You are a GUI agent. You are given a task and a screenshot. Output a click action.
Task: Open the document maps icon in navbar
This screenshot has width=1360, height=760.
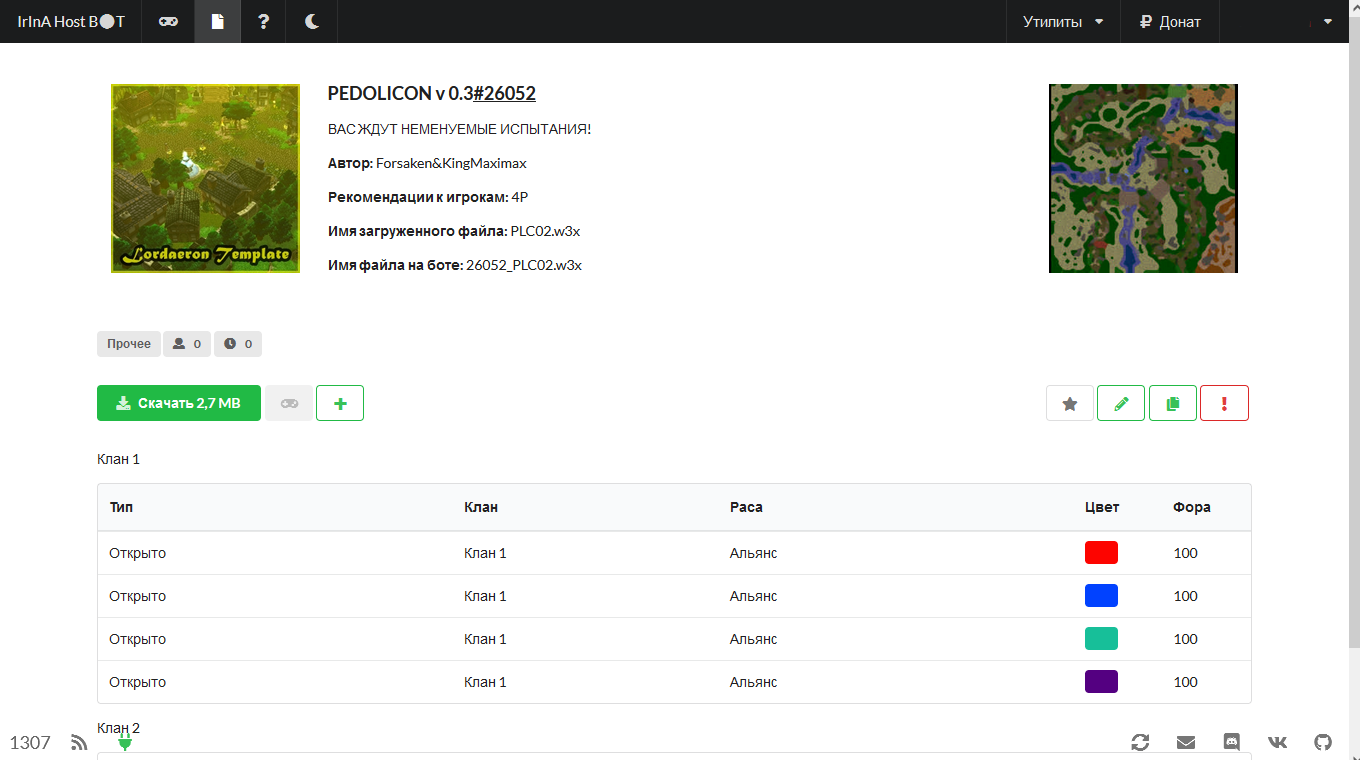pos(217,21)
